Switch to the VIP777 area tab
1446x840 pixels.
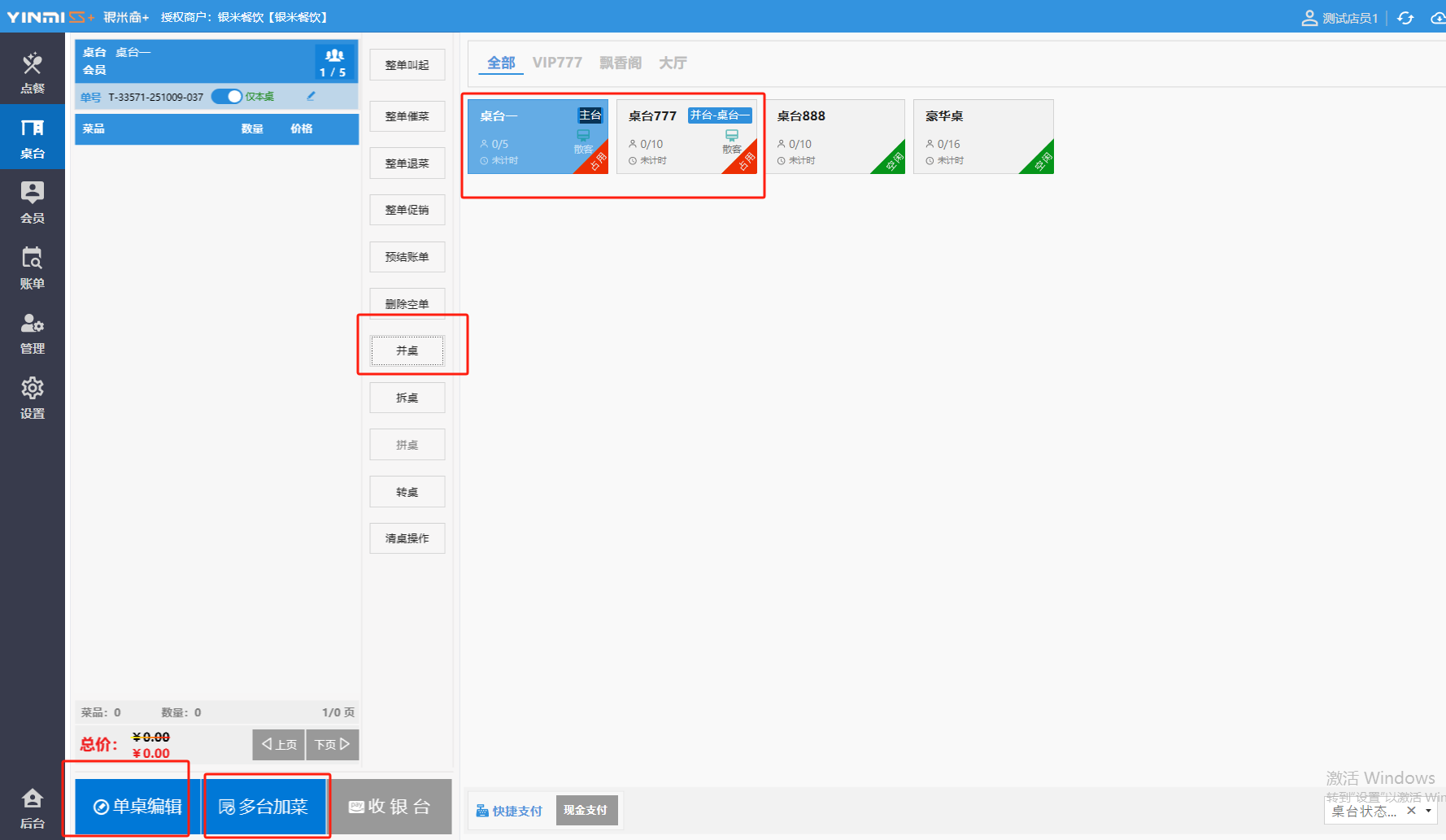point(557,63)
